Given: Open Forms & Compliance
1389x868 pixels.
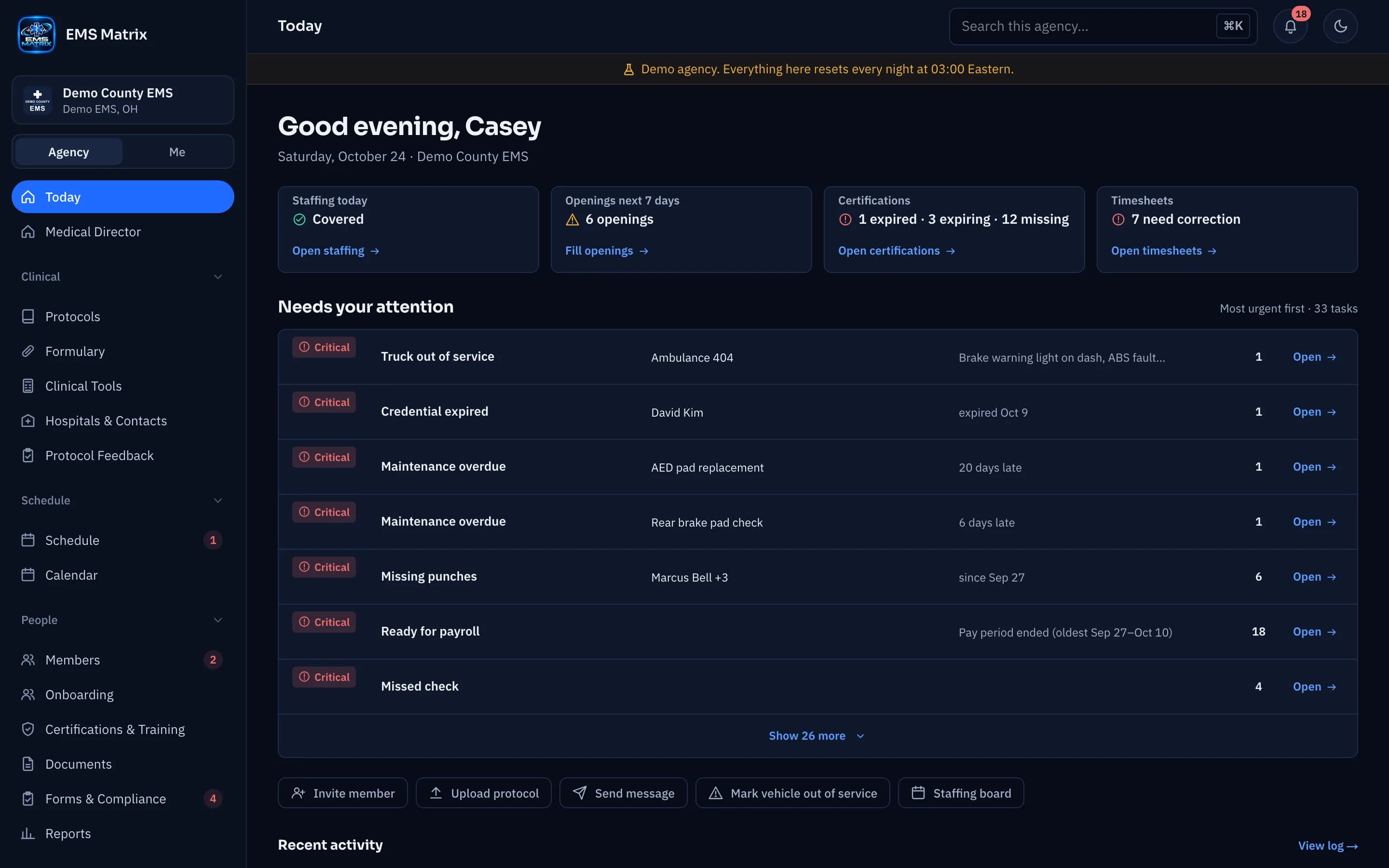Looking at the screenshot, I should click(x=123, y=799).
